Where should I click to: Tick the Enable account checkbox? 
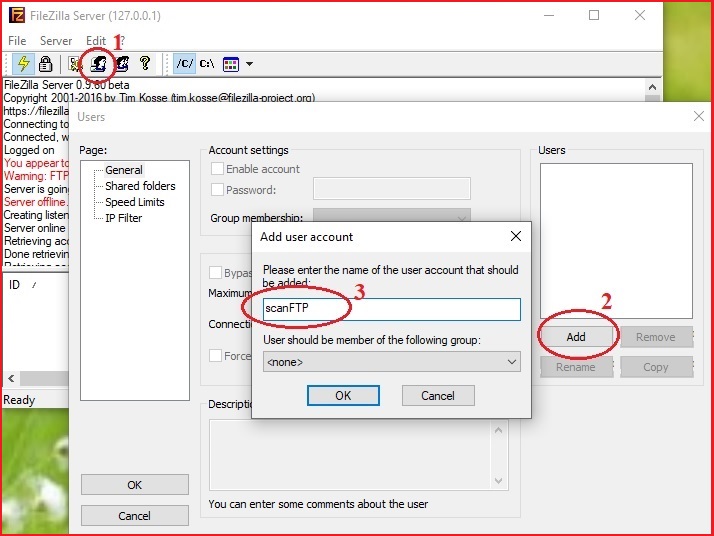click(x=218, y=169)
